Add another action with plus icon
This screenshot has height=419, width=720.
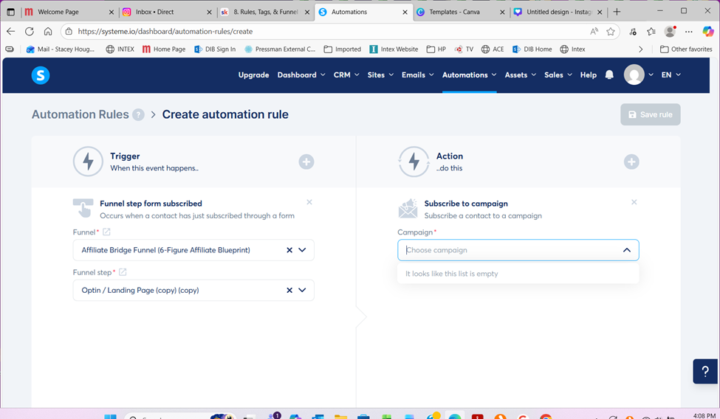631,161
